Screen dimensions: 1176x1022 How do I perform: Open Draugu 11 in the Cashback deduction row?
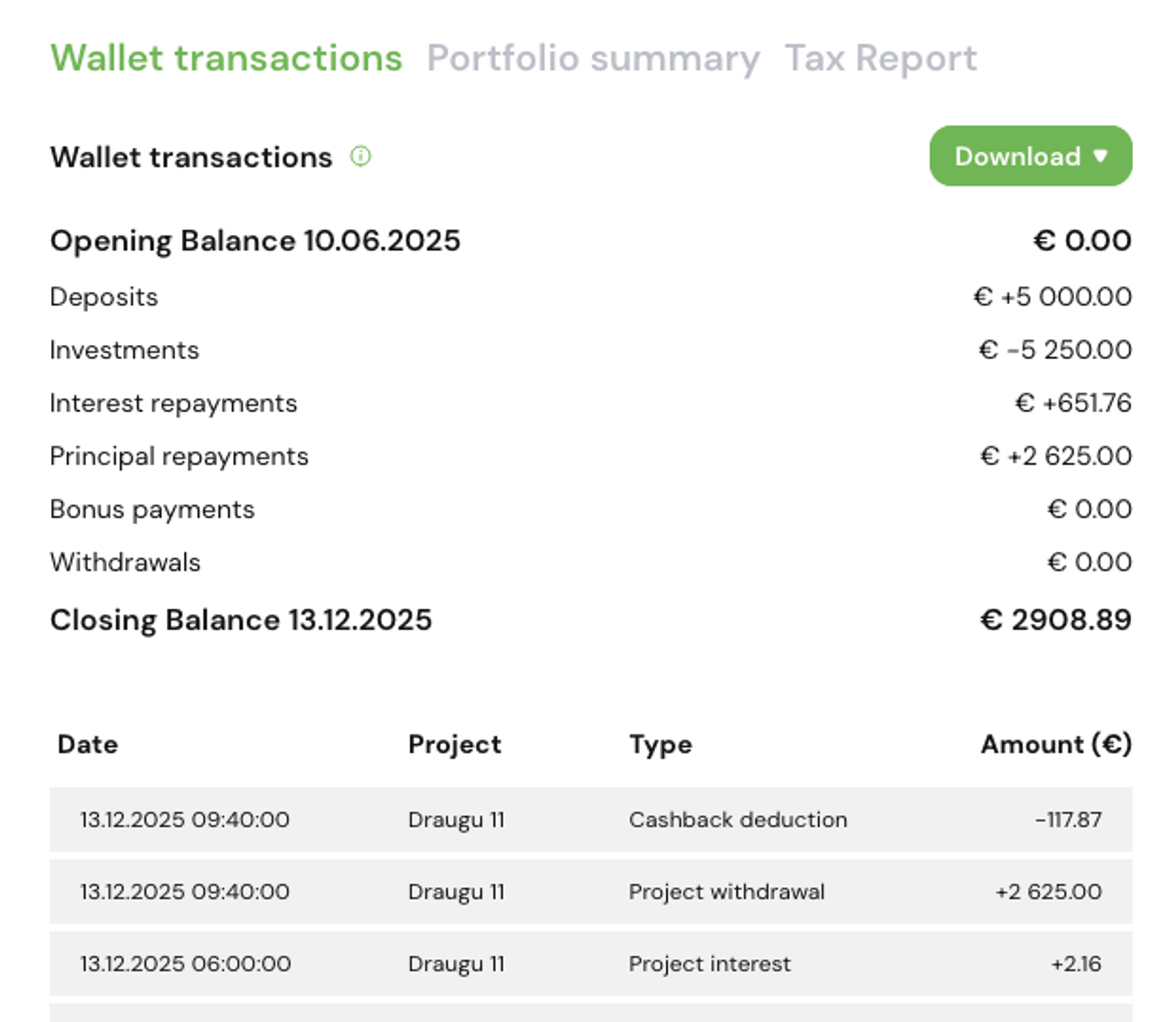[456, 819]
